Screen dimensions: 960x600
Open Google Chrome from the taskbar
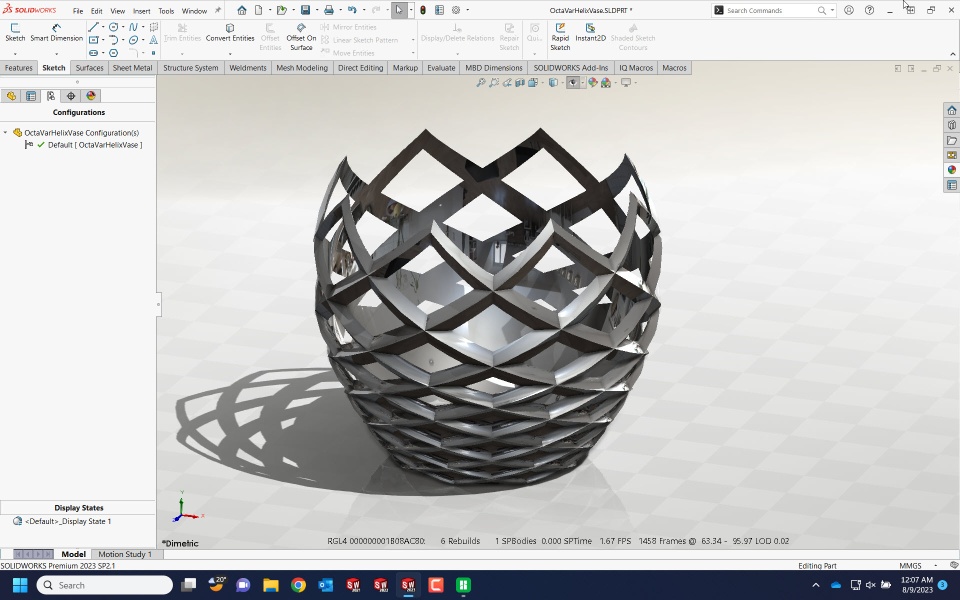(x=298, y=585)
